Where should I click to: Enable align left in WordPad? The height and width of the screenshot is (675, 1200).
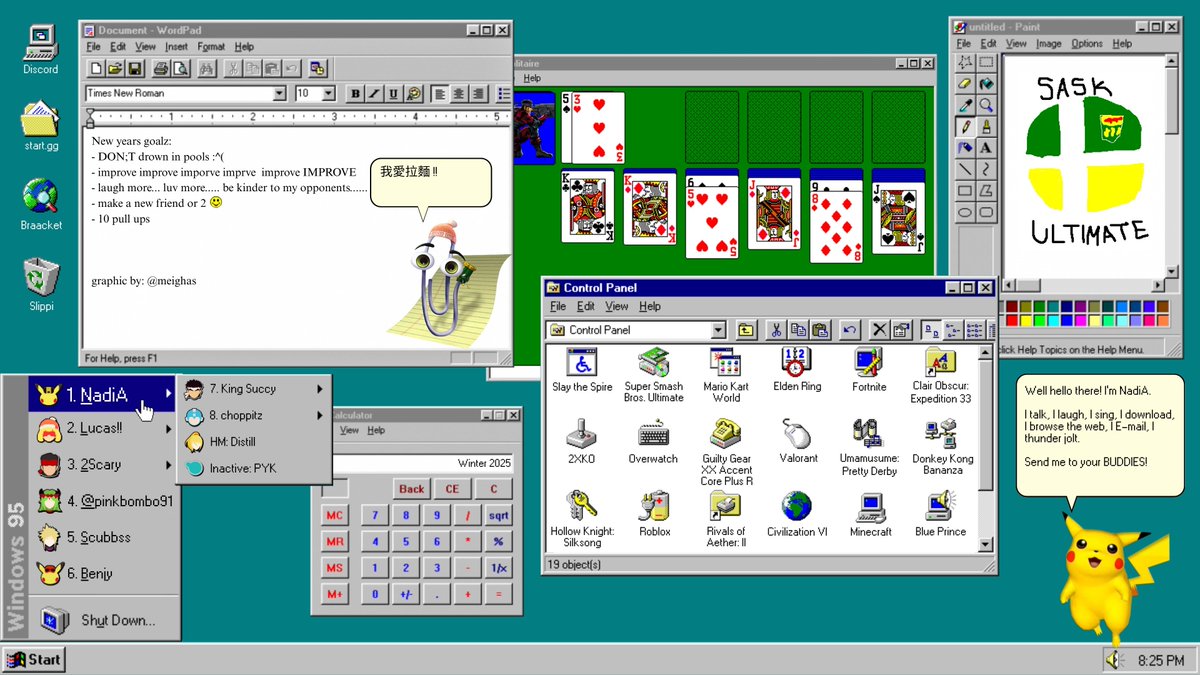pos(439,93)
